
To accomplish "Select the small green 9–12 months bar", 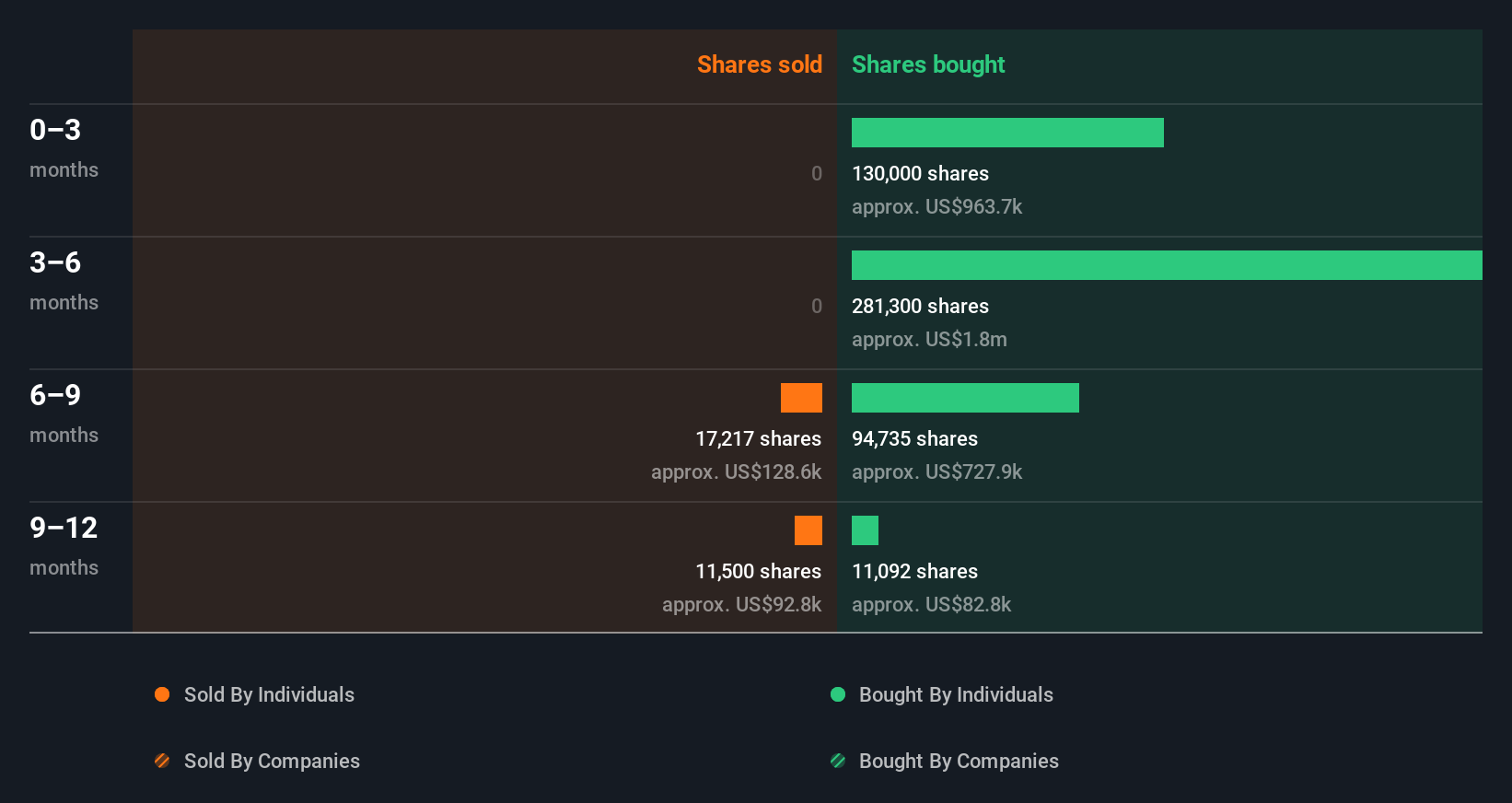I will 865,530.
